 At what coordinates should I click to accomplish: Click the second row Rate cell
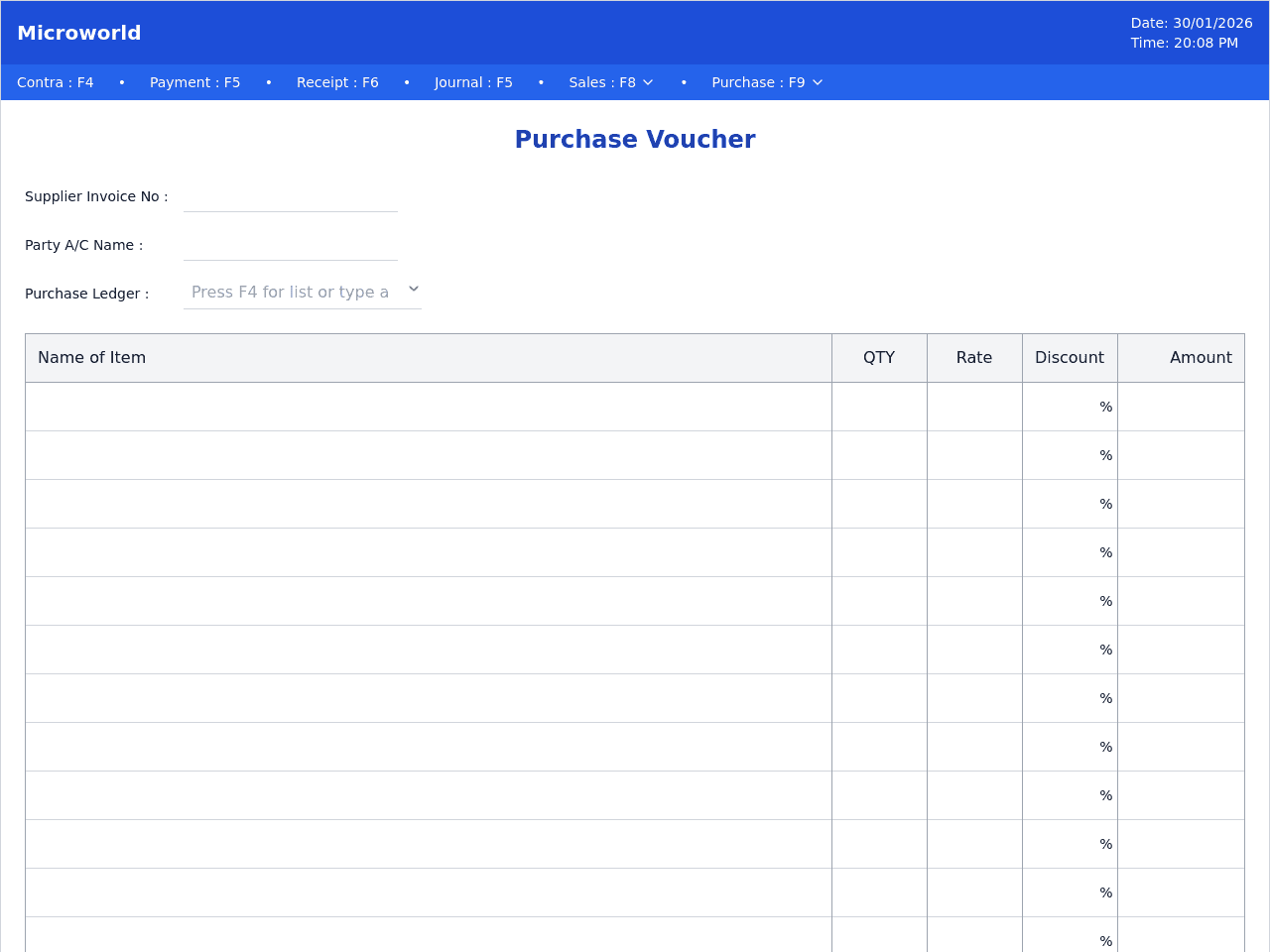[x=974, y=455]
